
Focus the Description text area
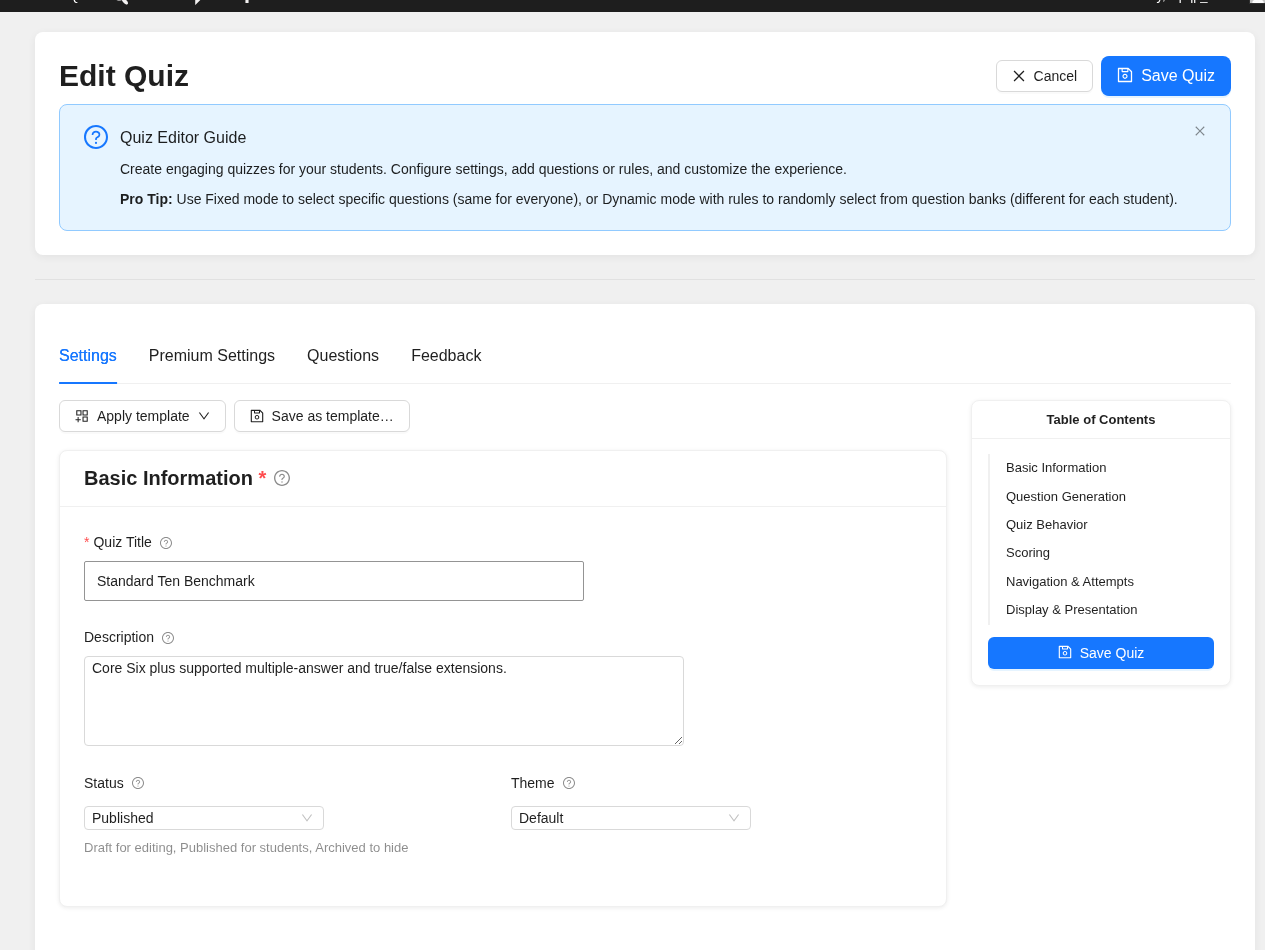(384, 701)
